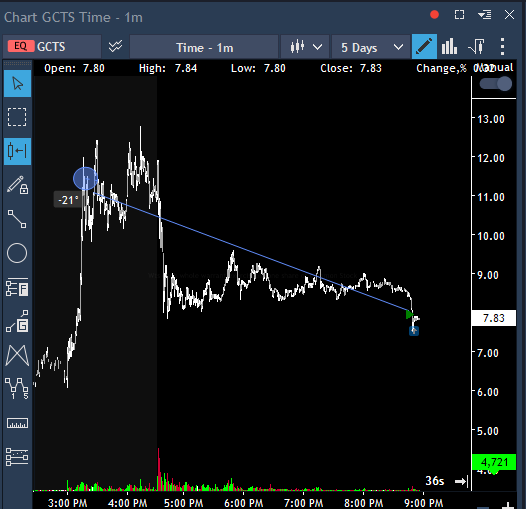Select the circle drawing tool
This screenshot has width=526, height=509.
[x=17, y=253]
